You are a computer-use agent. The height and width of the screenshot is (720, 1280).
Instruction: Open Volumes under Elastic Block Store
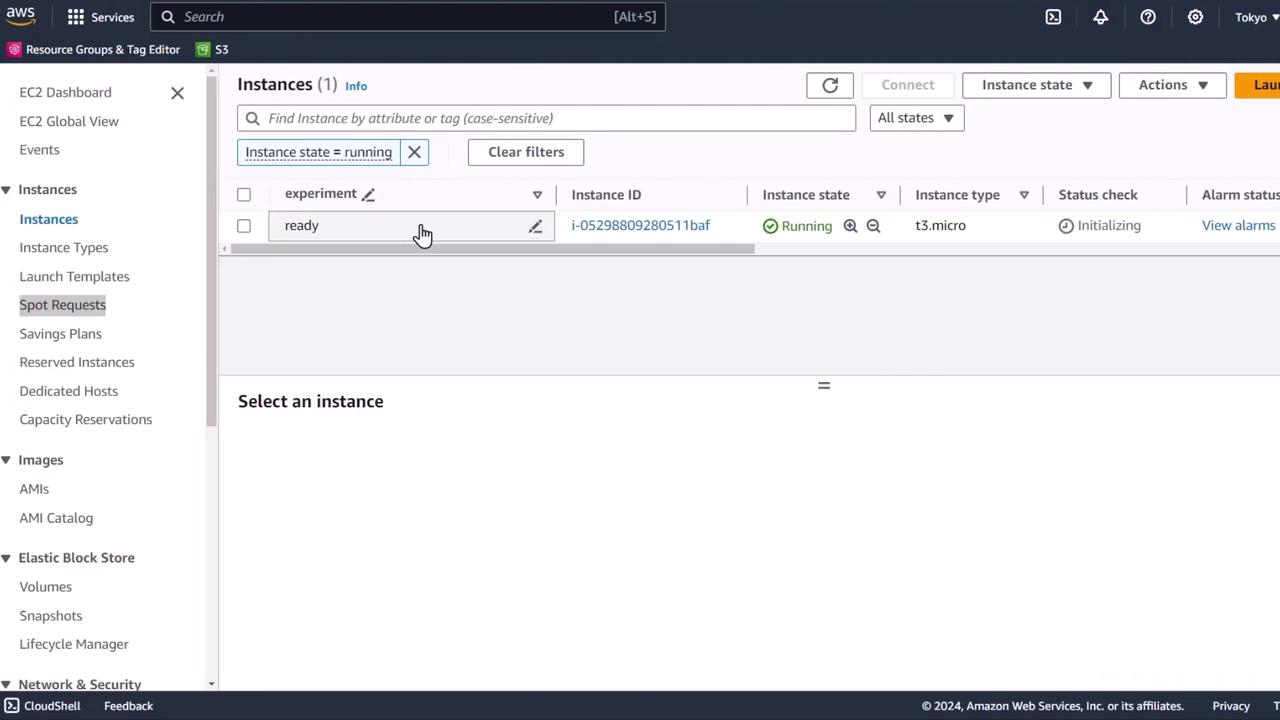click(x=45, y=587)
